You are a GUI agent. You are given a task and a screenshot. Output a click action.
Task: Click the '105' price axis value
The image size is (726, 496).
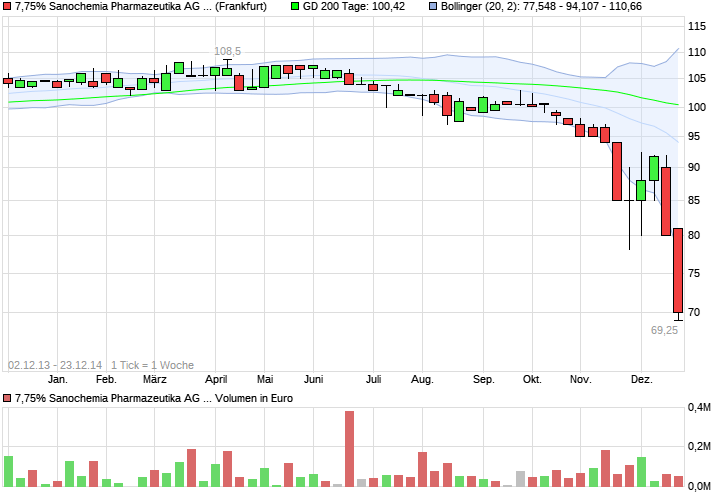coord(697,78)
